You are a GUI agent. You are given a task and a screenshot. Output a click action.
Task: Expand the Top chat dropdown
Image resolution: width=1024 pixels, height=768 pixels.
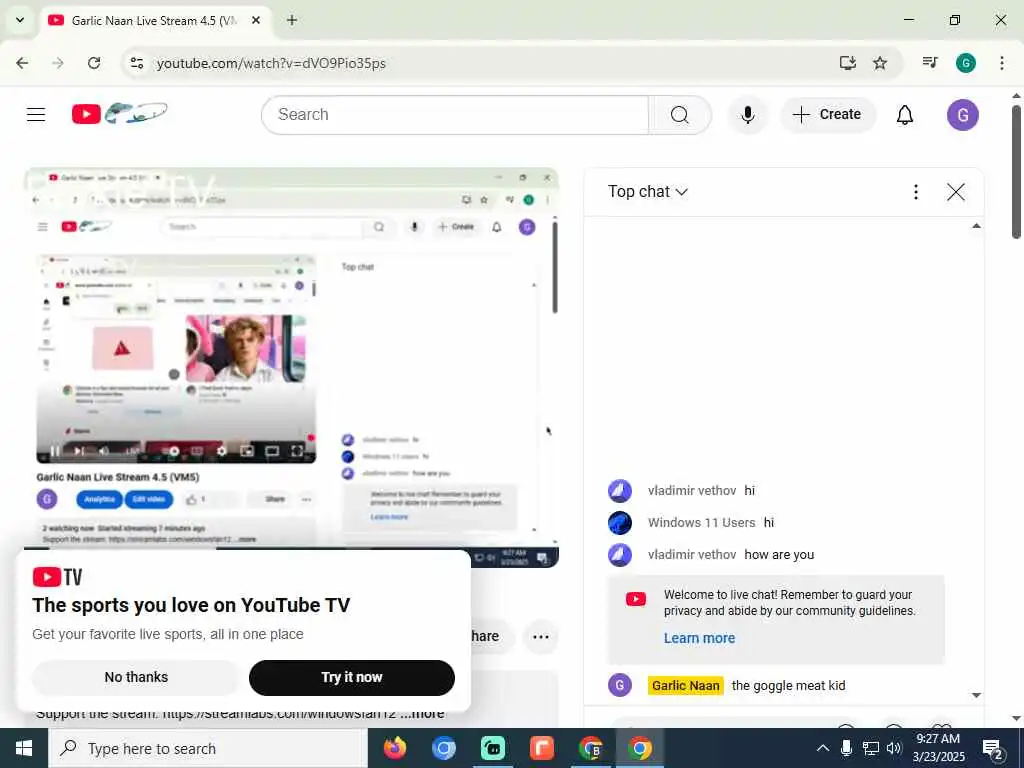648,191
